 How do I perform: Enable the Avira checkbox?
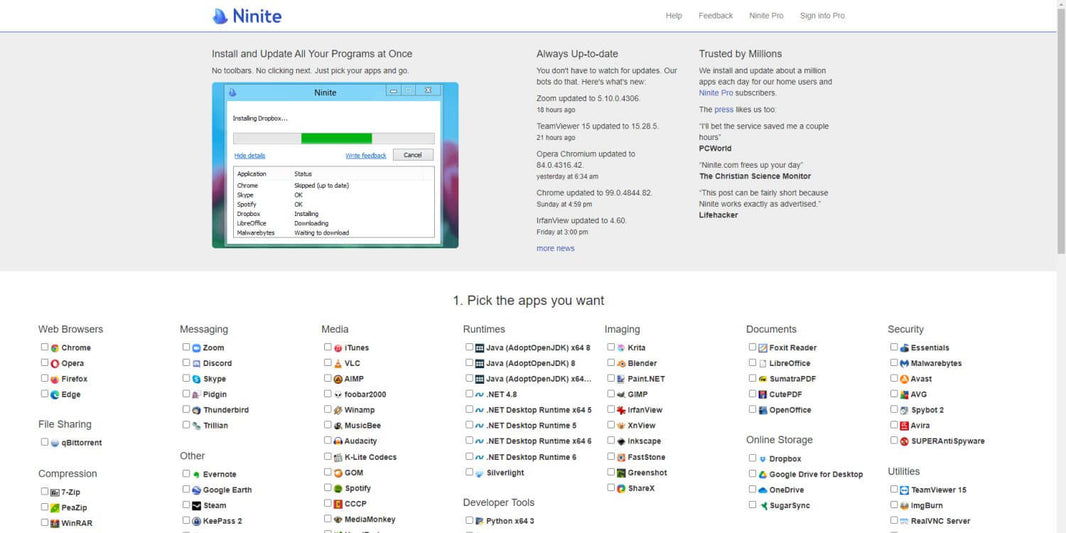click(x=894, y=425)
